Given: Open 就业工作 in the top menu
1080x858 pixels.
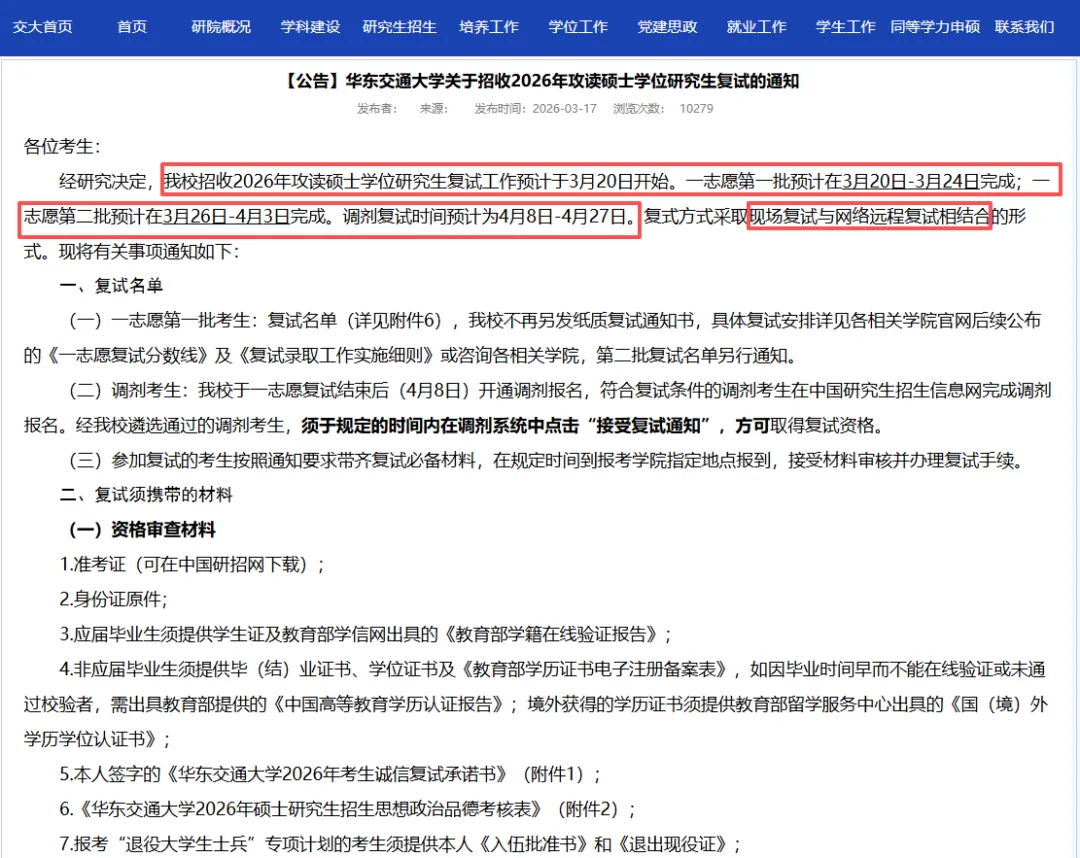Looking at the screenshot, I should click(x=756, y=27).
